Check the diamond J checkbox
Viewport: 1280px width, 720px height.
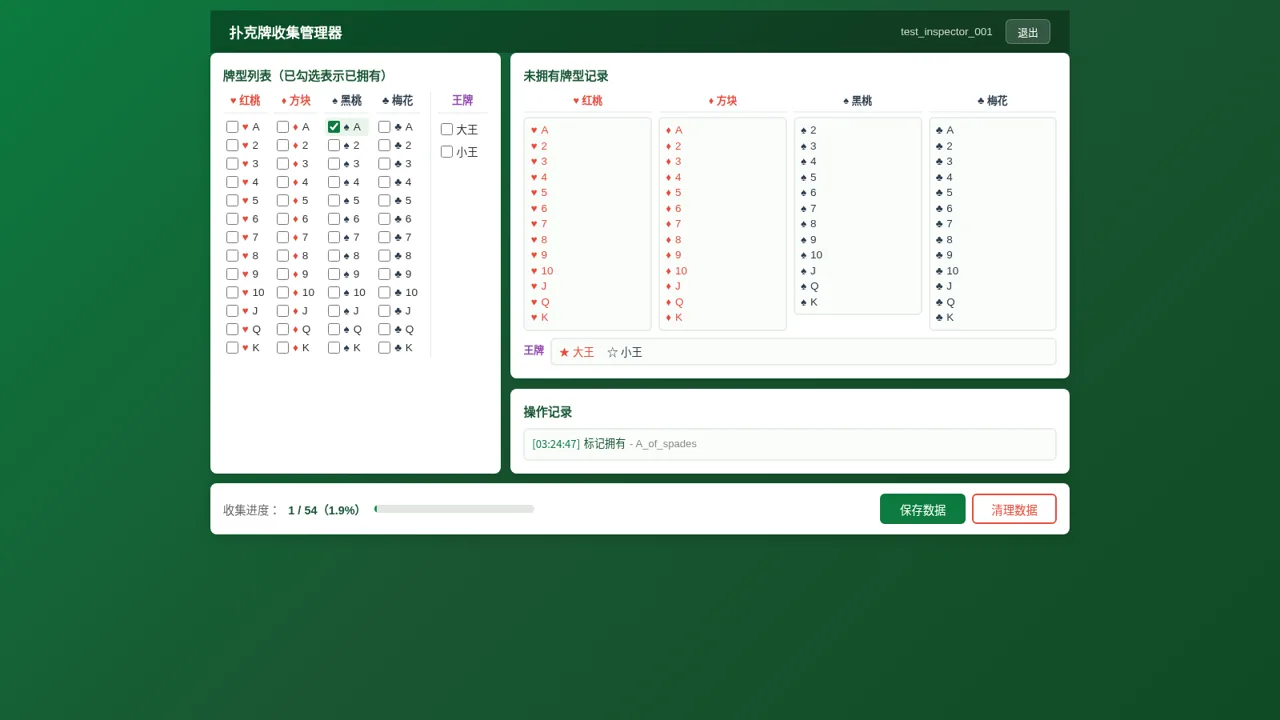(283, 310)
